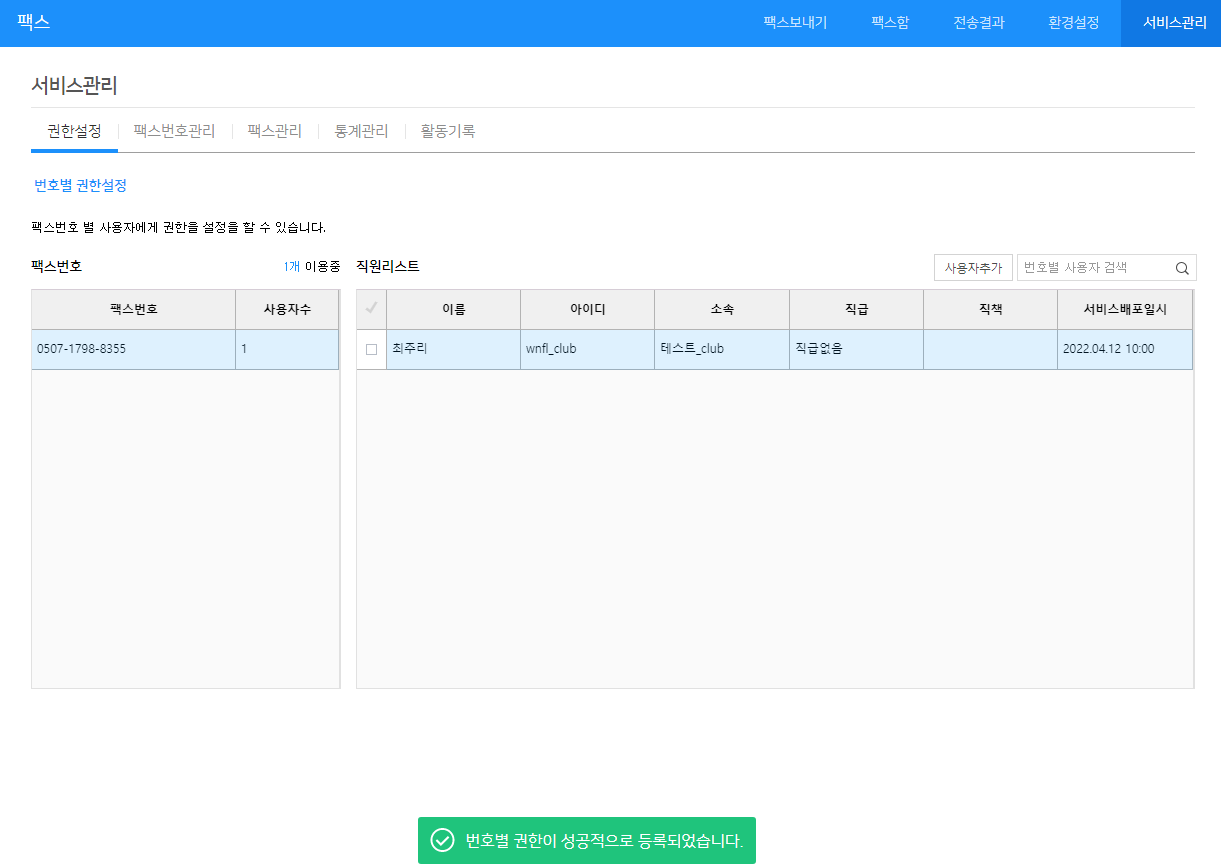1221x864 pixels.
Task: Click the 사용자추가 button
Action: click(x=972, y=268)
